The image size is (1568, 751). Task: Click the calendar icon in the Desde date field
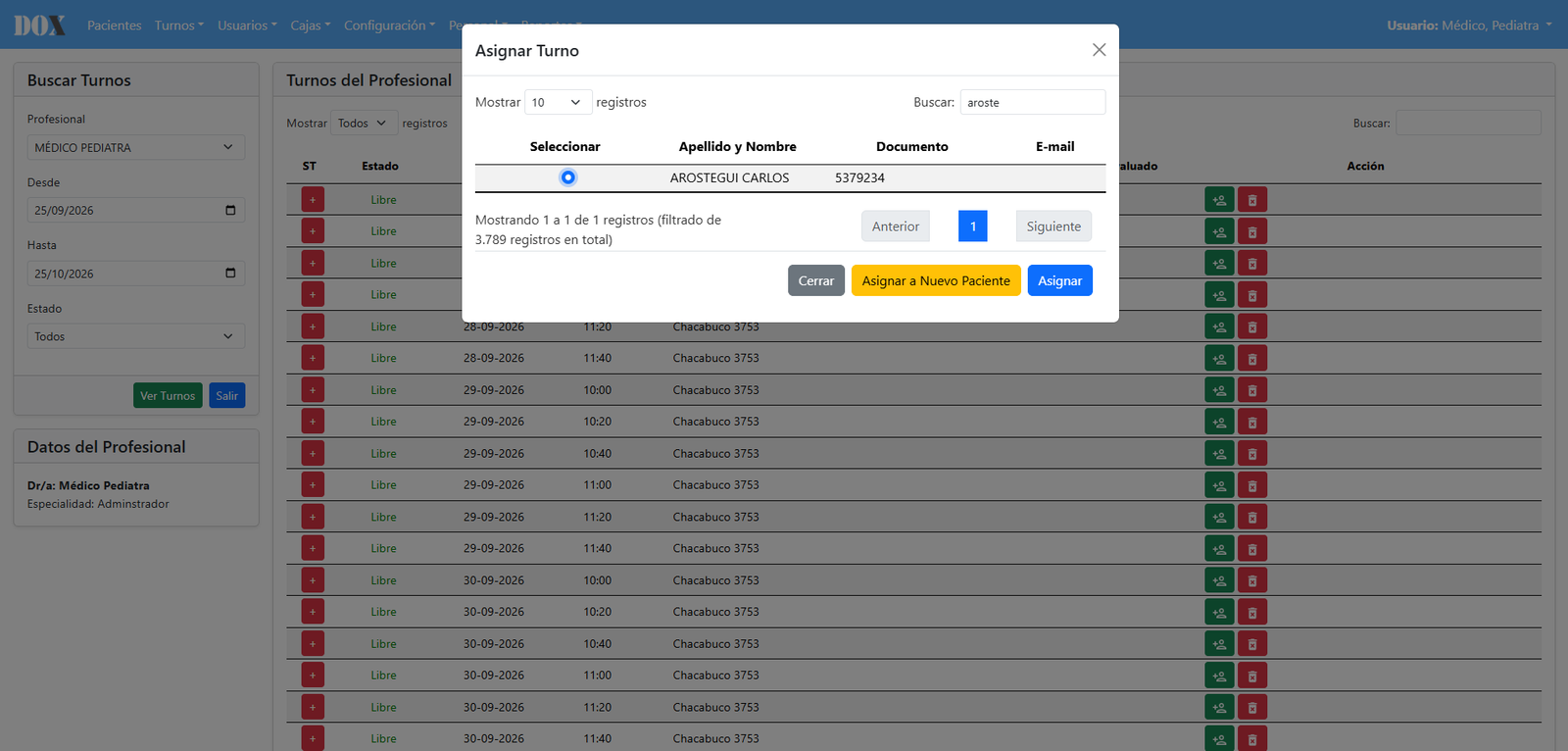[x=230, y=210]
